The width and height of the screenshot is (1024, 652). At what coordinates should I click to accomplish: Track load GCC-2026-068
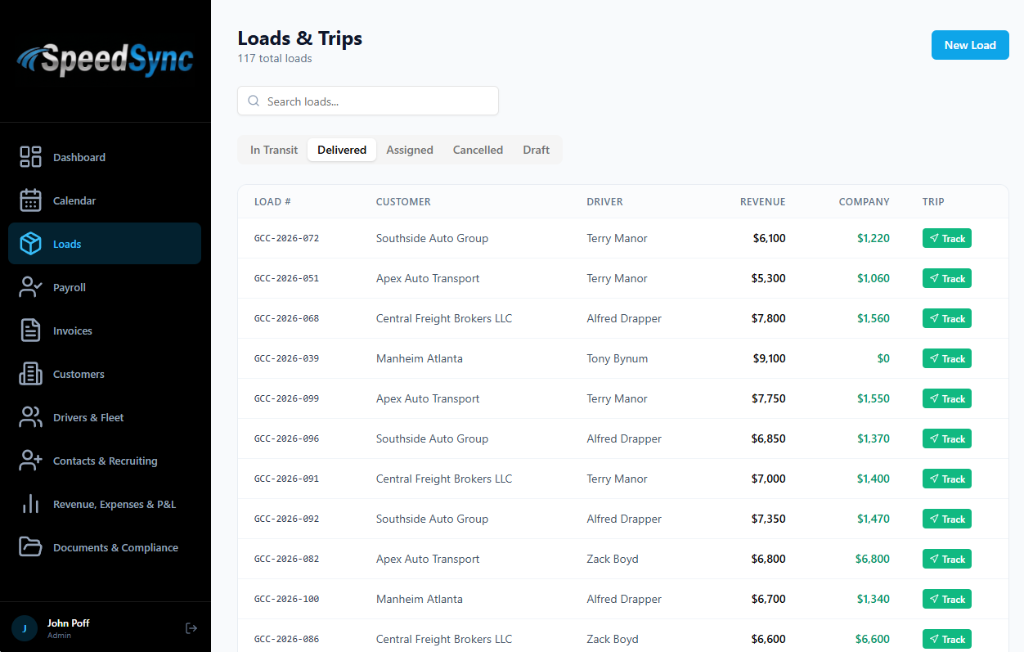pos(947,319)
